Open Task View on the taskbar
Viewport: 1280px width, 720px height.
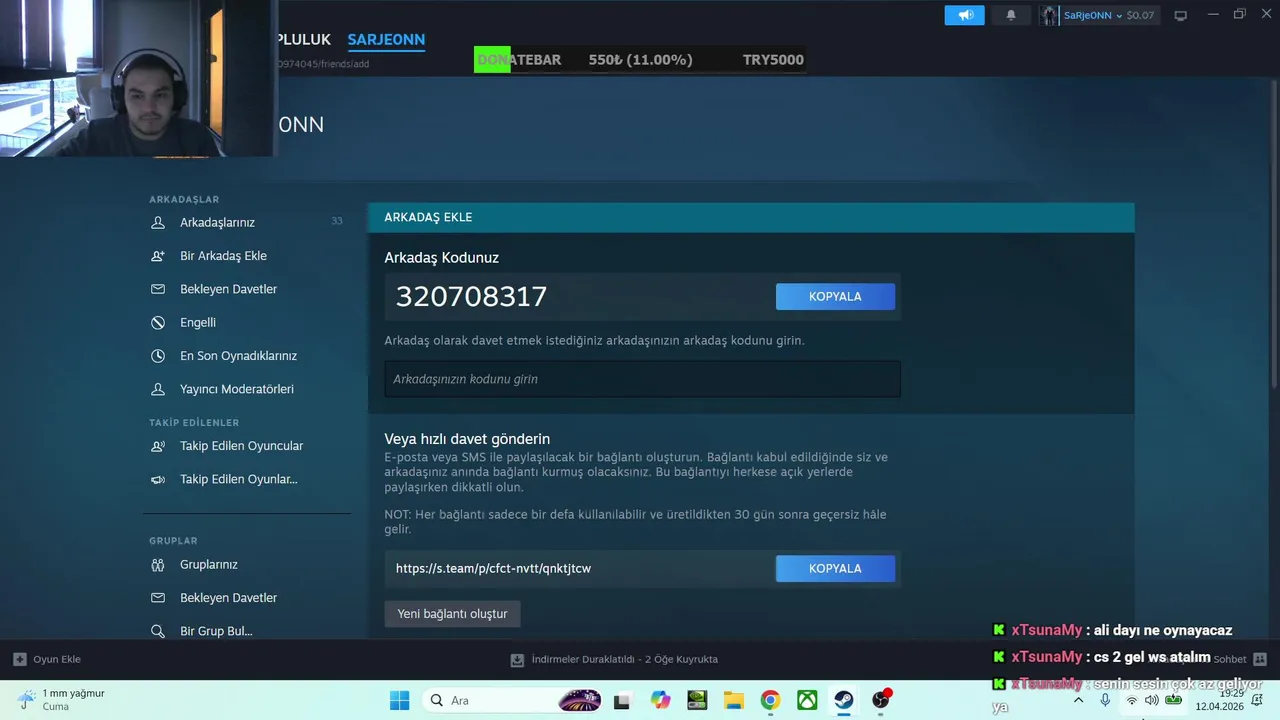point(622,700)
